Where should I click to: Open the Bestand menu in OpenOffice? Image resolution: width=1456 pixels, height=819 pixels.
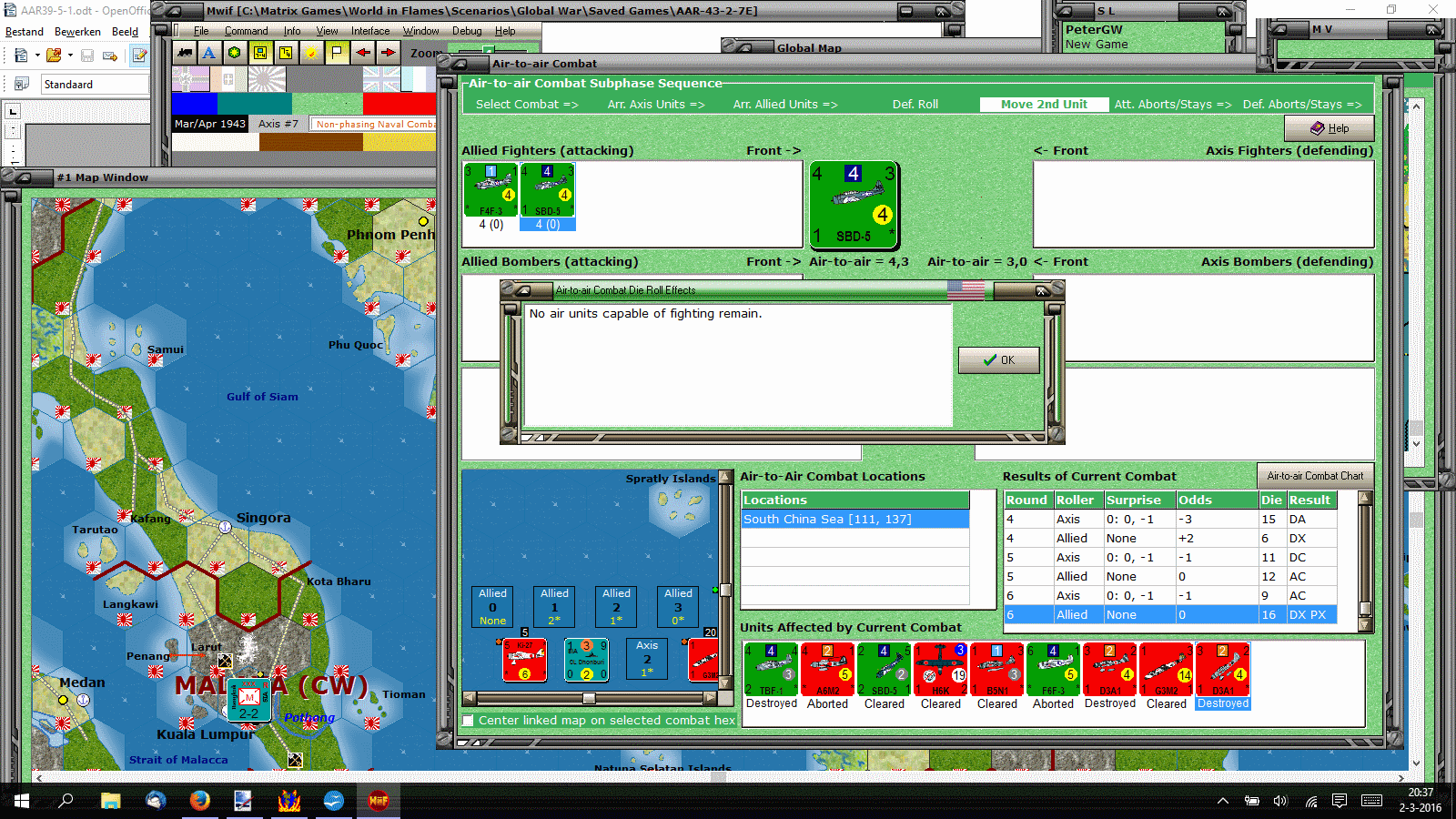pos(25,32)
